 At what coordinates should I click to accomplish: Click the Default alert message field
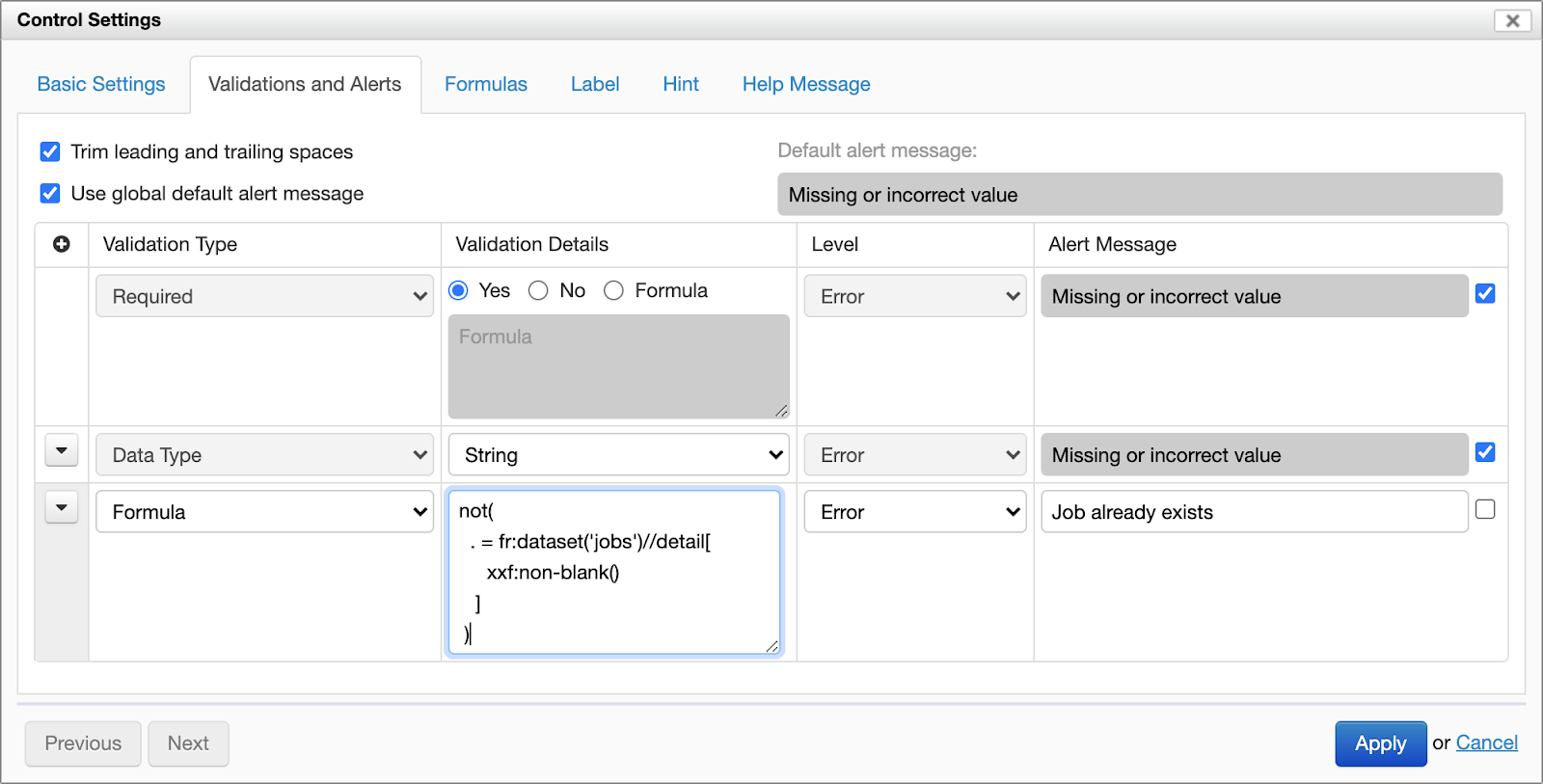1140,194
